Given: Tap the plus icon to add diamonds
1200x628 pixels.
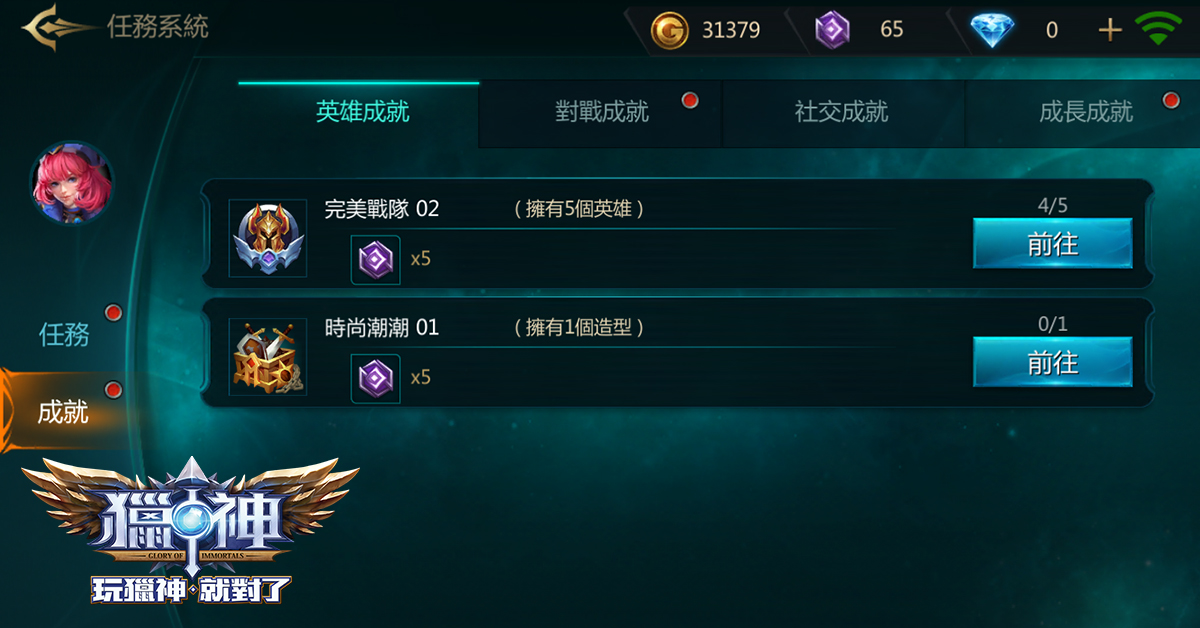Looking at the screenshot, I should pyautogui.click(x=1110, y=30).
